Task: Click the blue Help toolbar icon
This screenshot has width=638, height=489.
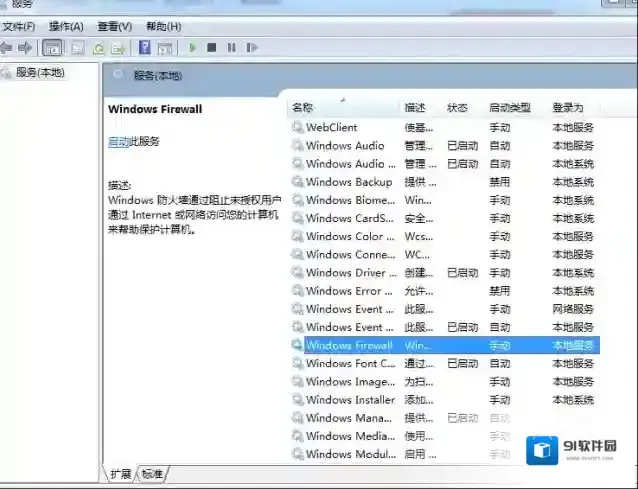Action: (145, 47)
